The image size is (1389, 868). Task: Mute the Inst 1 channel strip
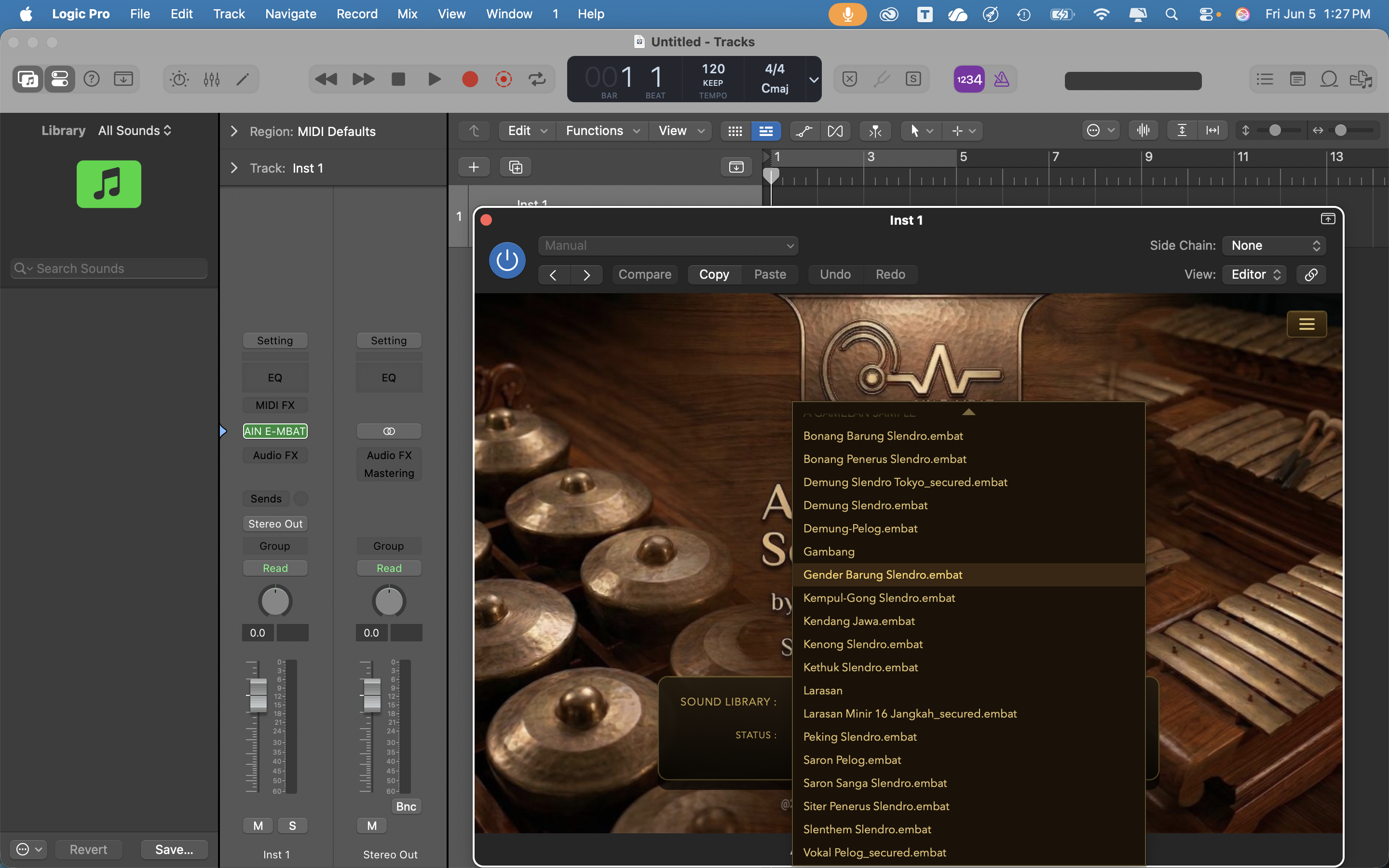tap(259, 826)
